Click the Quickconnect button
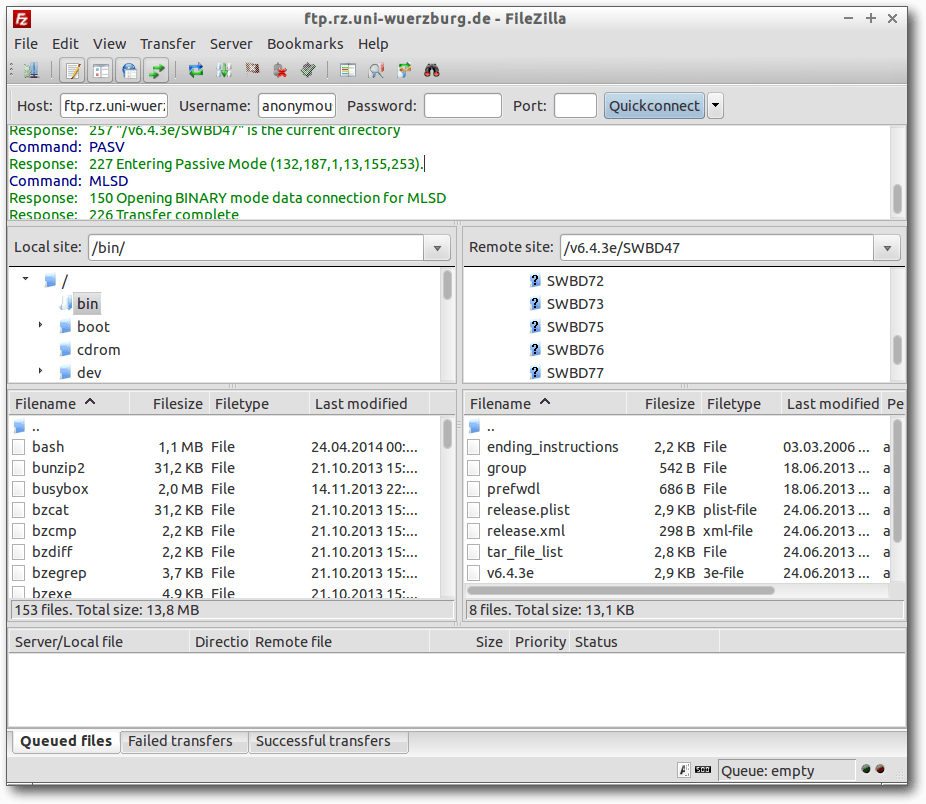 coord(654,106)
